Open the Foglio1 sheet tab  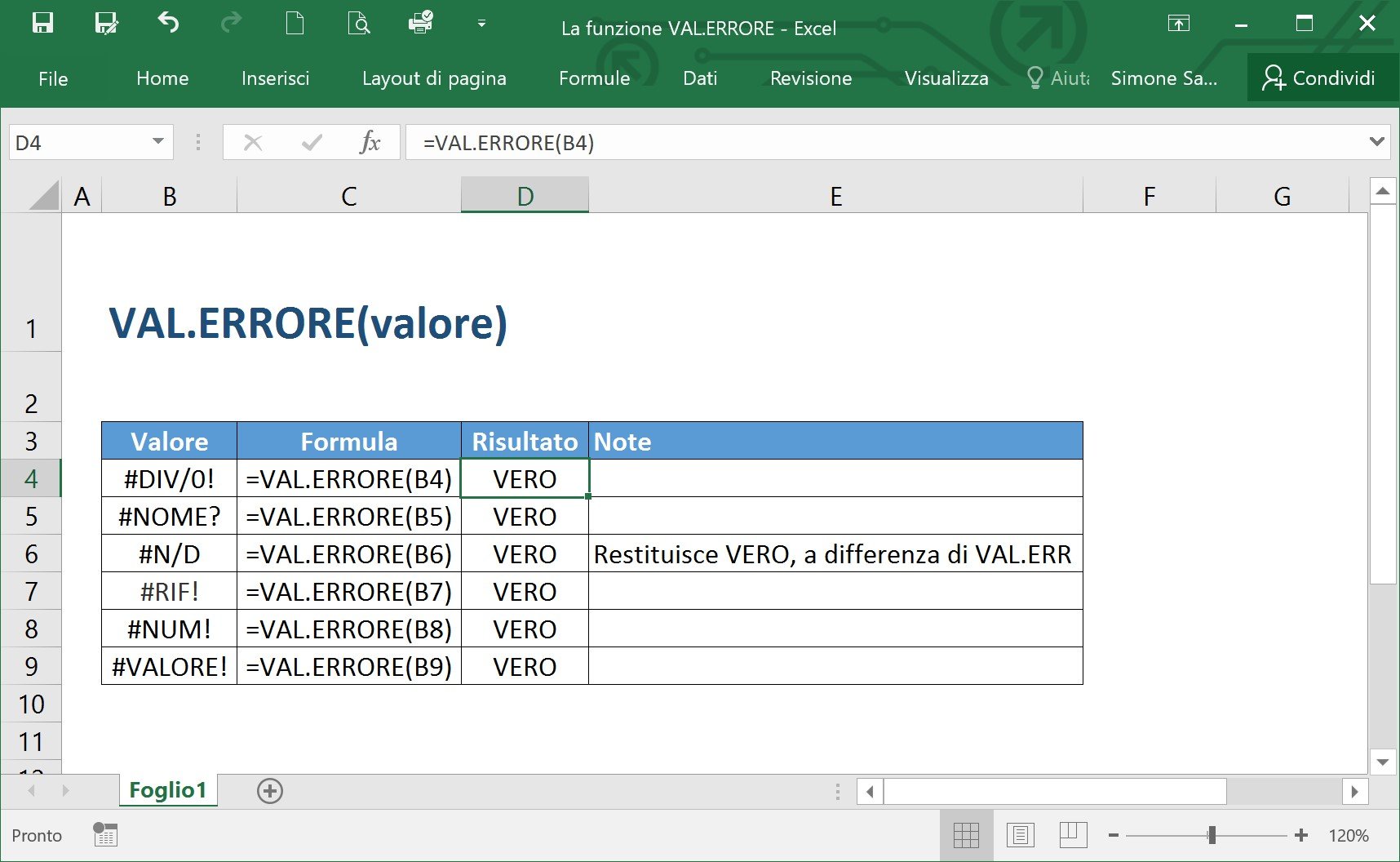168,790
